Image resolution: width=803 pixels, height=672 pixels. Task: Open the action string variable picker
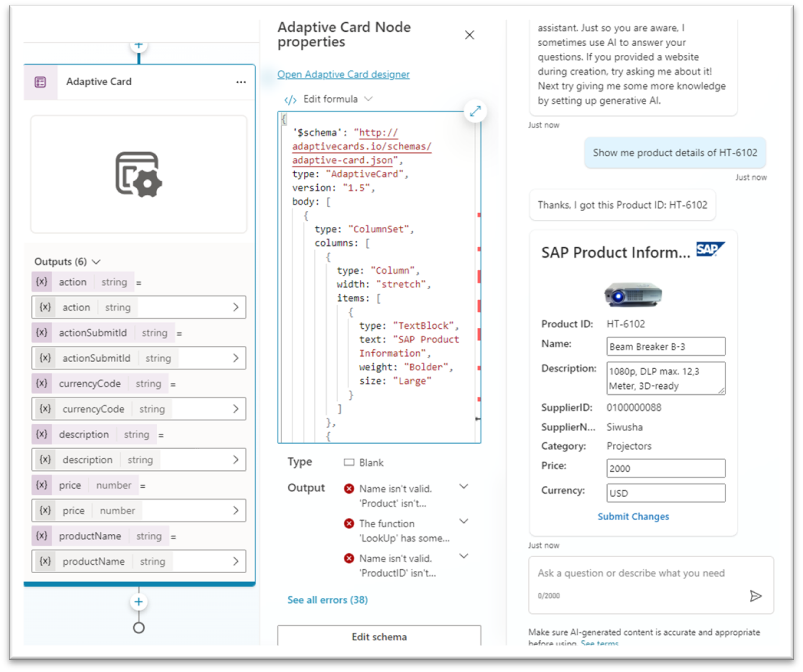138,307
